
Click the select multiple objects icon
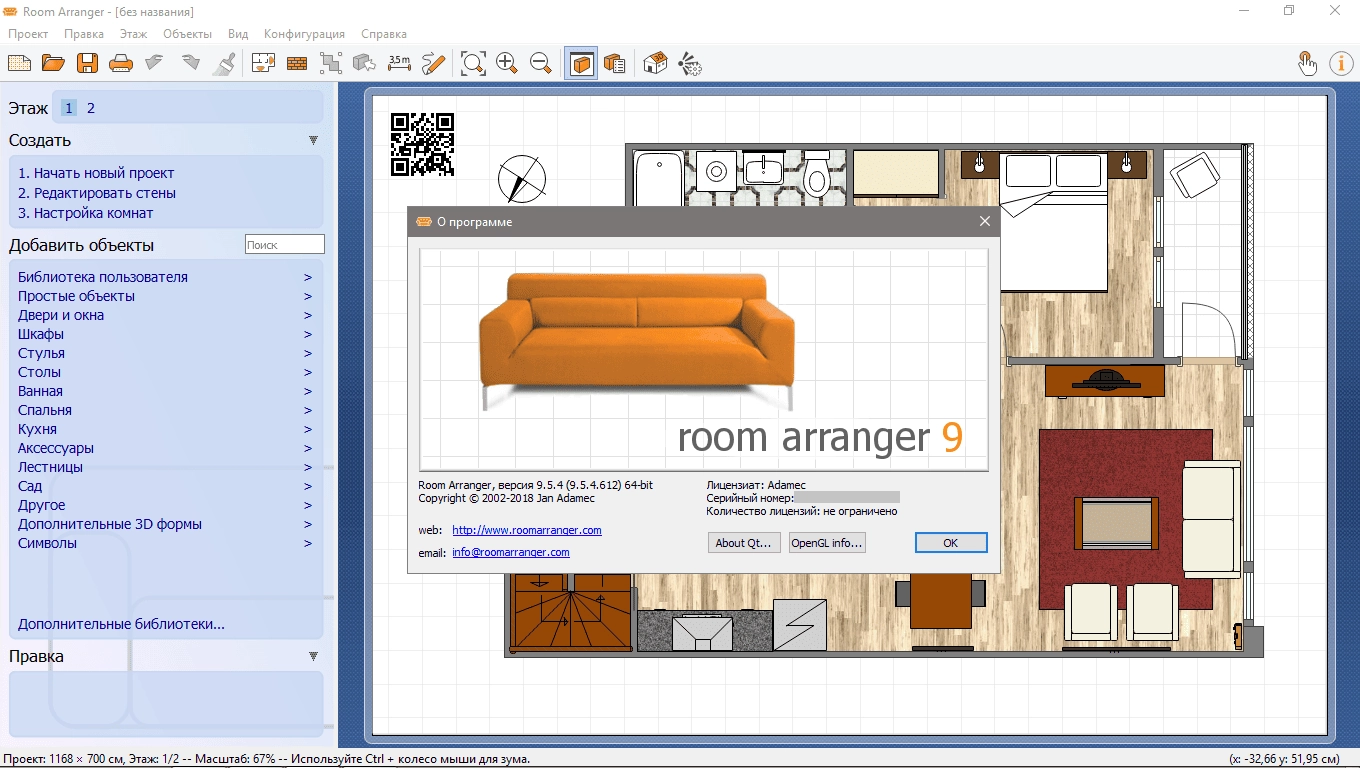(x=331, y=63)
